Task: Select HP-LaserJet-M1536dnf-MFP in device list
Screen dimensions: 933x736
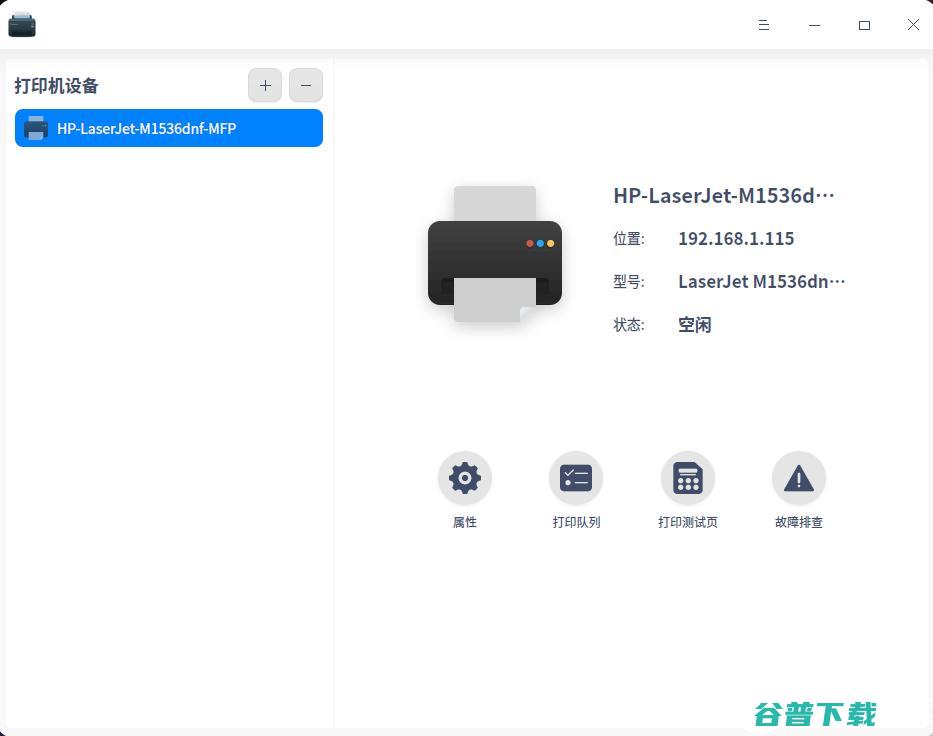Action: click(168, 128)
